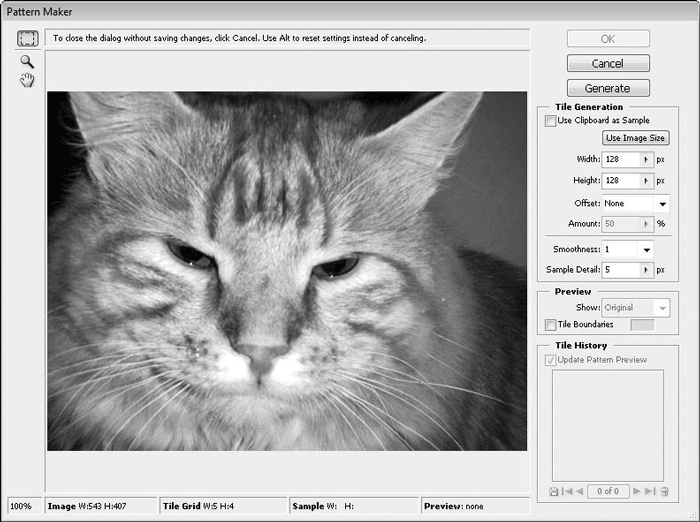This screenshot has height=522, width=700.
Task: Click the '0 of 0' tile counter field
Action: tap(608, 492)
